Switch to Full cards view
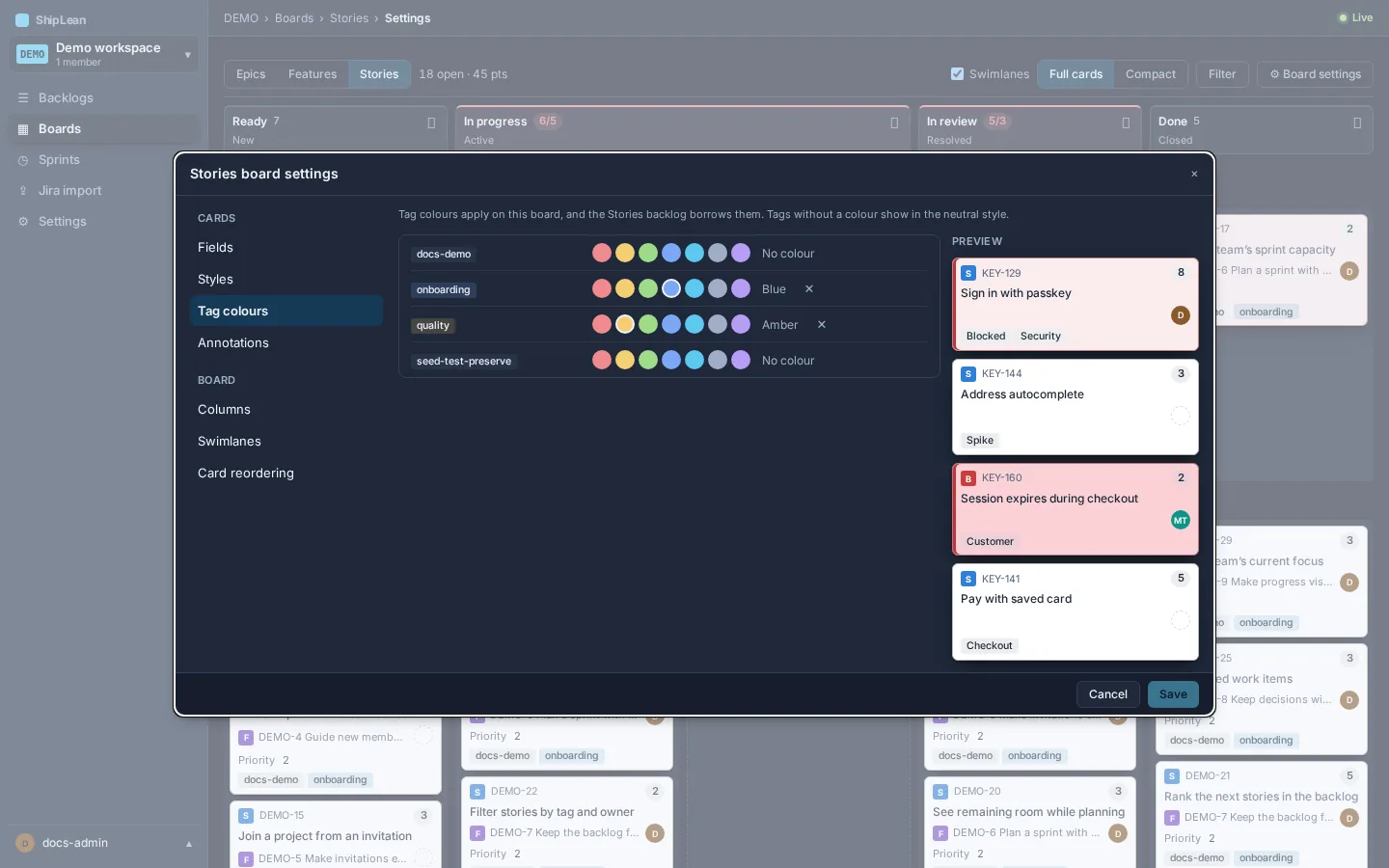Viewport: 1389px width, 868px height. pyautogui.click(x=1076, y=74)
